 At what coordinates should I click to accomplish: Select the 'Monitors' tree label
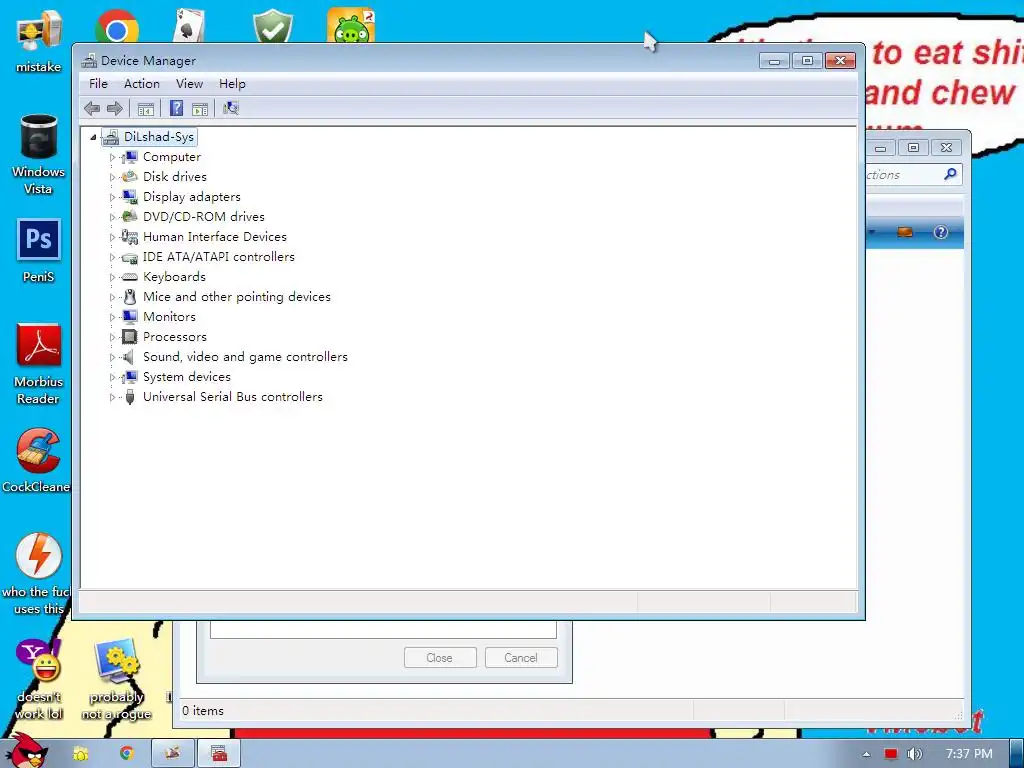(169, 317)
